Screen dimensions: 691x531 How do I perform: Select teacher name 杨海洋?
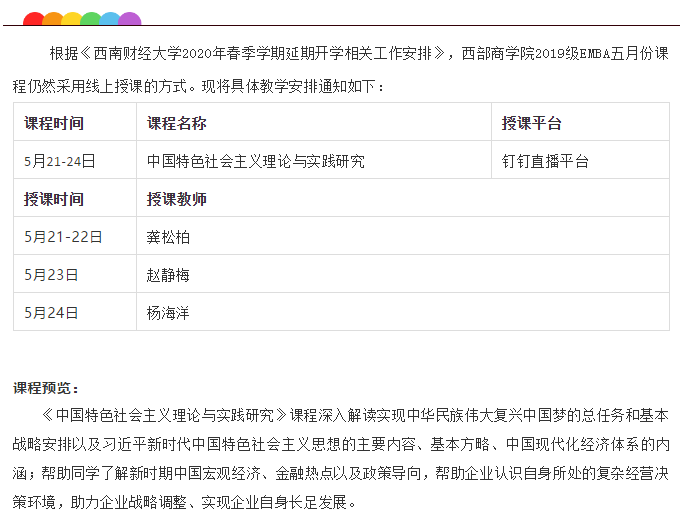[168, 313]
